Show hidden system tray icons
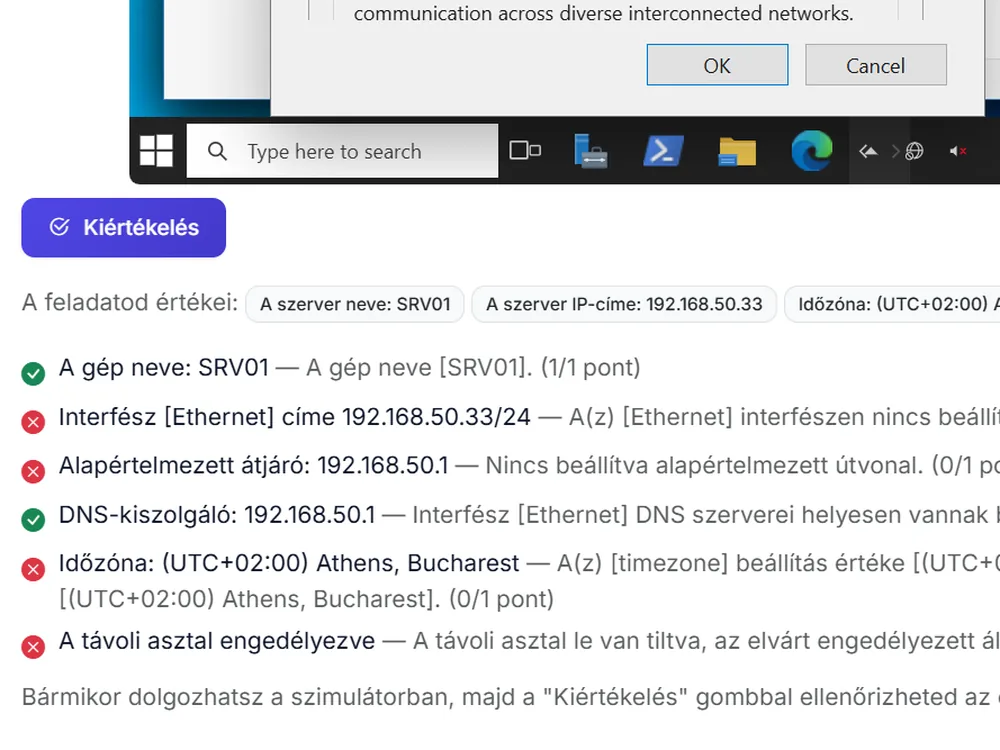This screenshot has height=750, width=1000. pyautogui.click(x=868, y=151)
